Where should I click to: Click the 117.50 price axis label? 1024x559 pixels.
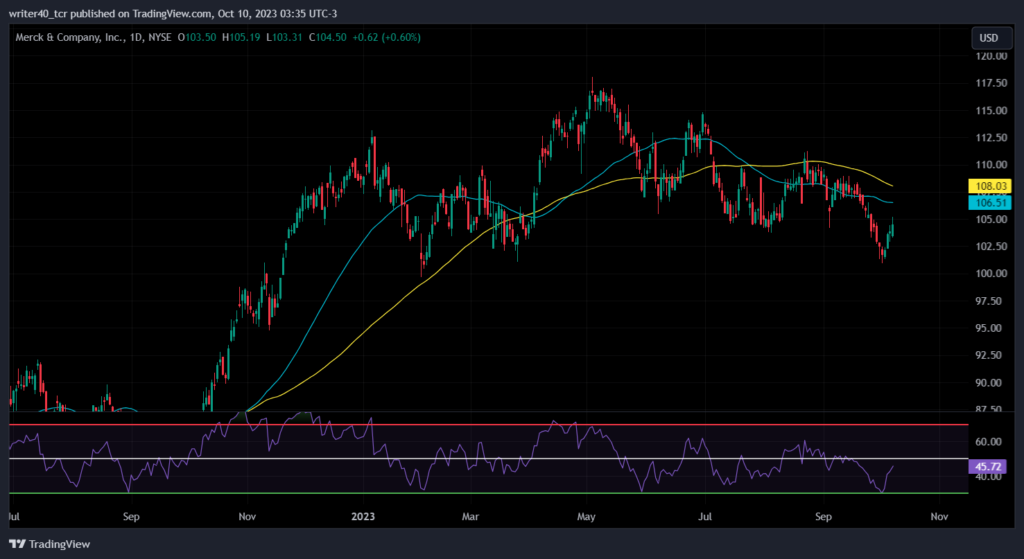tap(991, 83)
